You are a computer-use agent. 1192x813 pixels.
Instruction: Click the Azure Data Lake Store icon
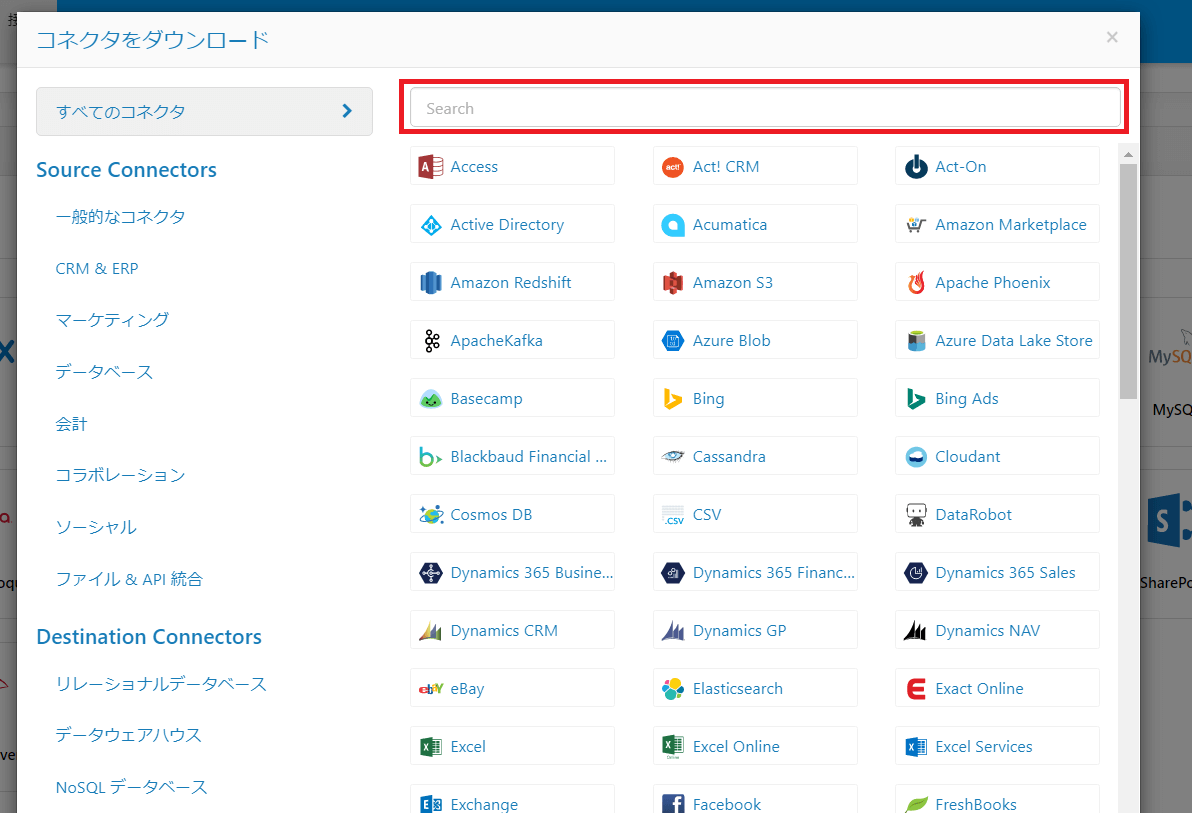[x=916, y=341]
